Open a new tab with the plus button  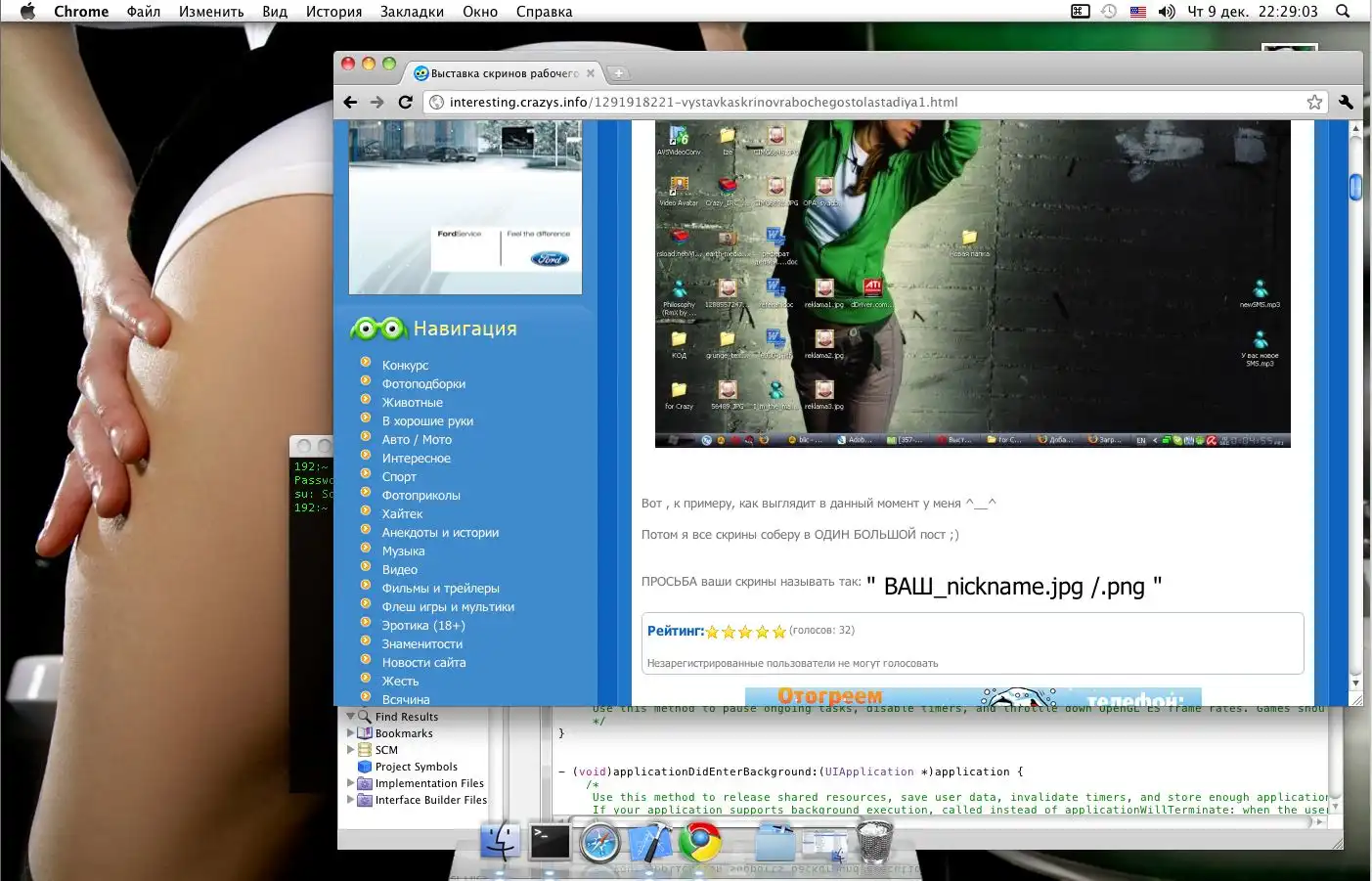click(618, 73)
